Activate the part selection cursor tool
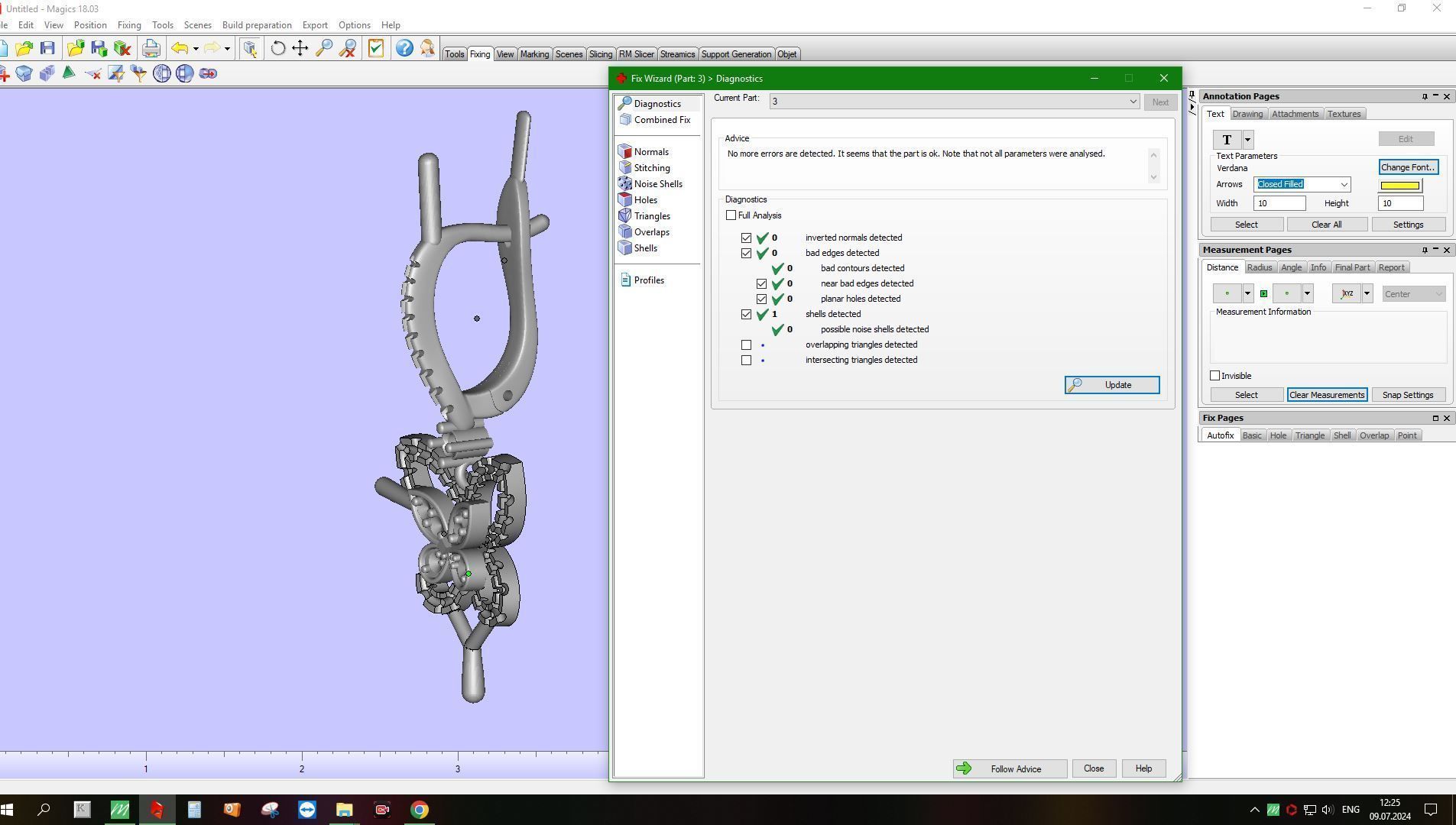 (x=250, y=49)
